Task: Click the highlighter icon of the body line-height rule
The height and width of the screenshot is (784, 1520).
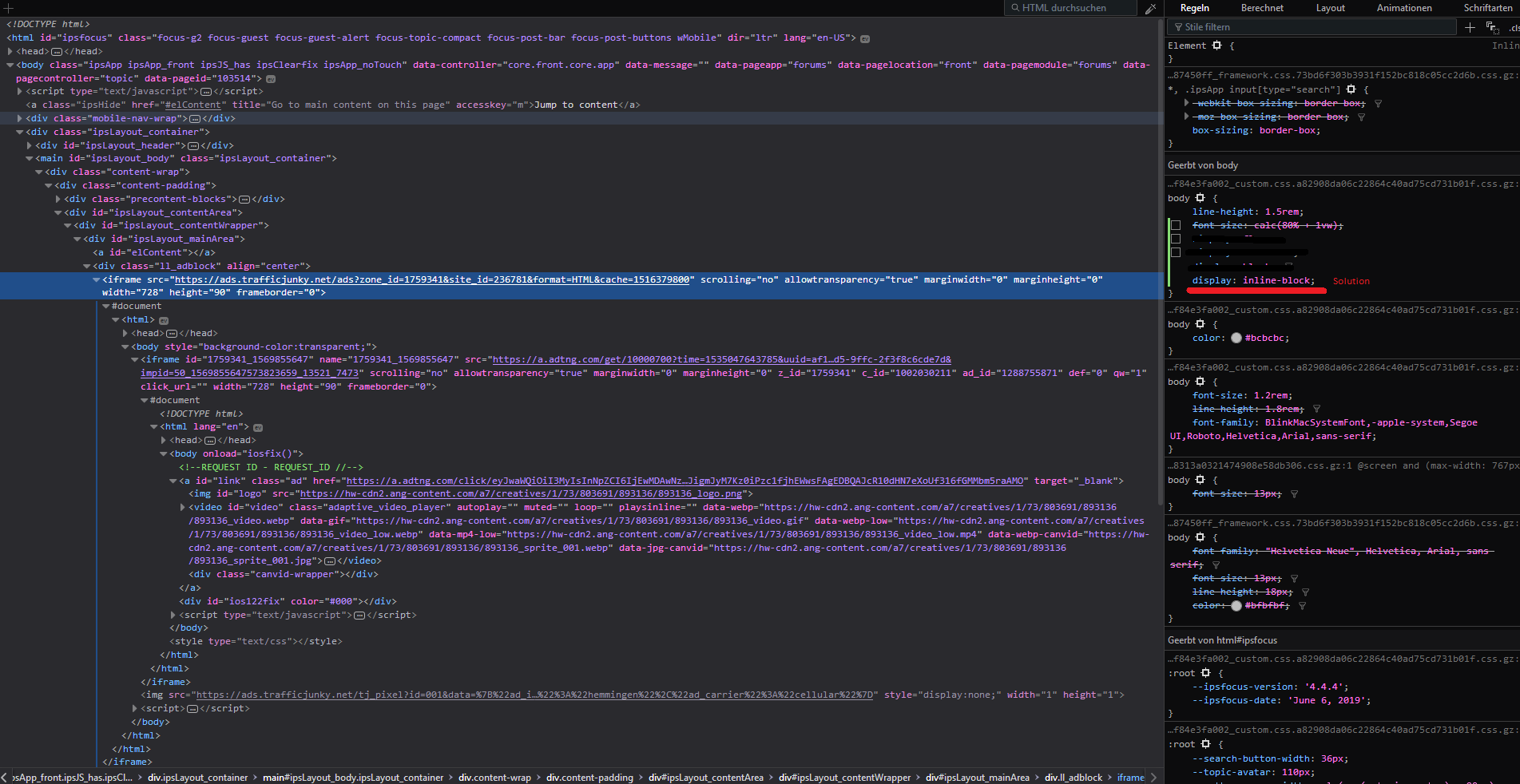Action: click(1200, 198)
